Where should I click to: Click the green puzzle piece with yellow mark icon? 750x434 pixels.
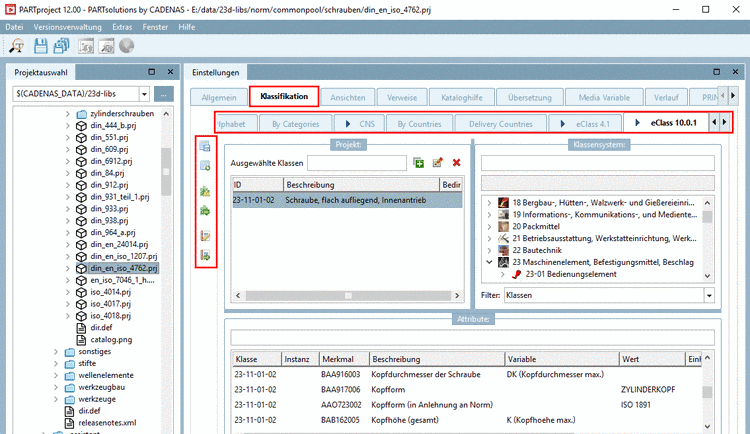coord(205,191)
